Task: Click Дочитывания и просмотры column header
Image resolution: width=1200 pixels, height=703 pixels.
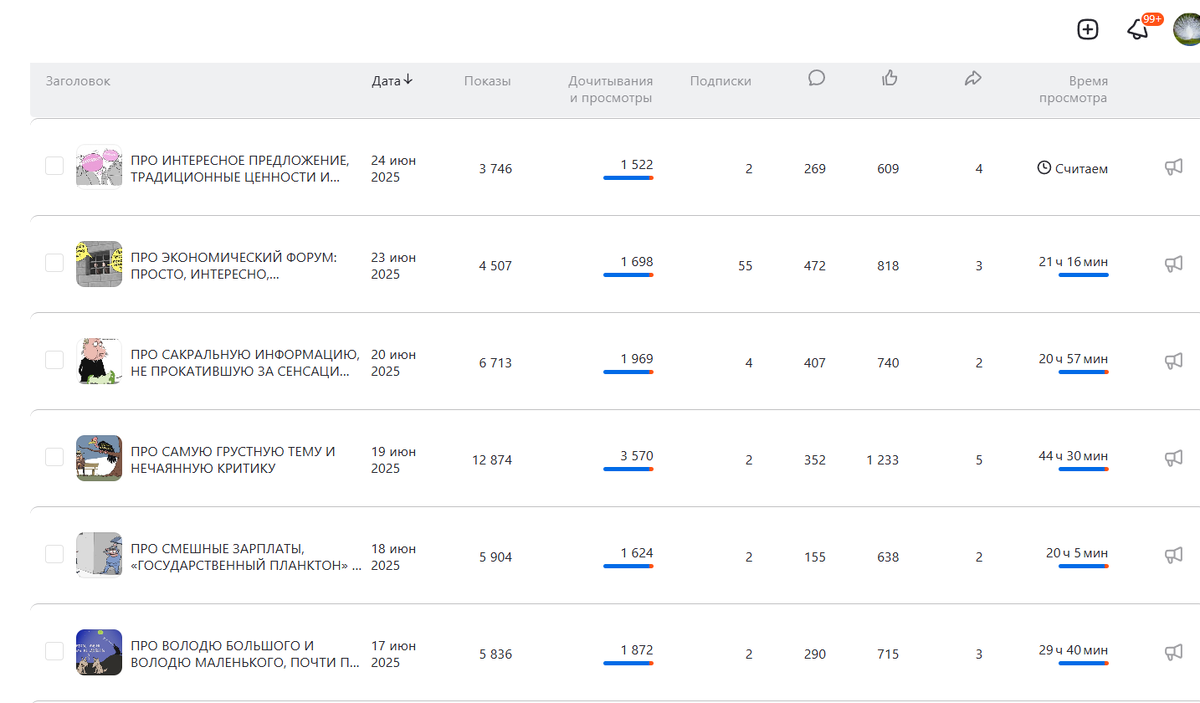Action: pyautogui.click(x=611, y=89)
